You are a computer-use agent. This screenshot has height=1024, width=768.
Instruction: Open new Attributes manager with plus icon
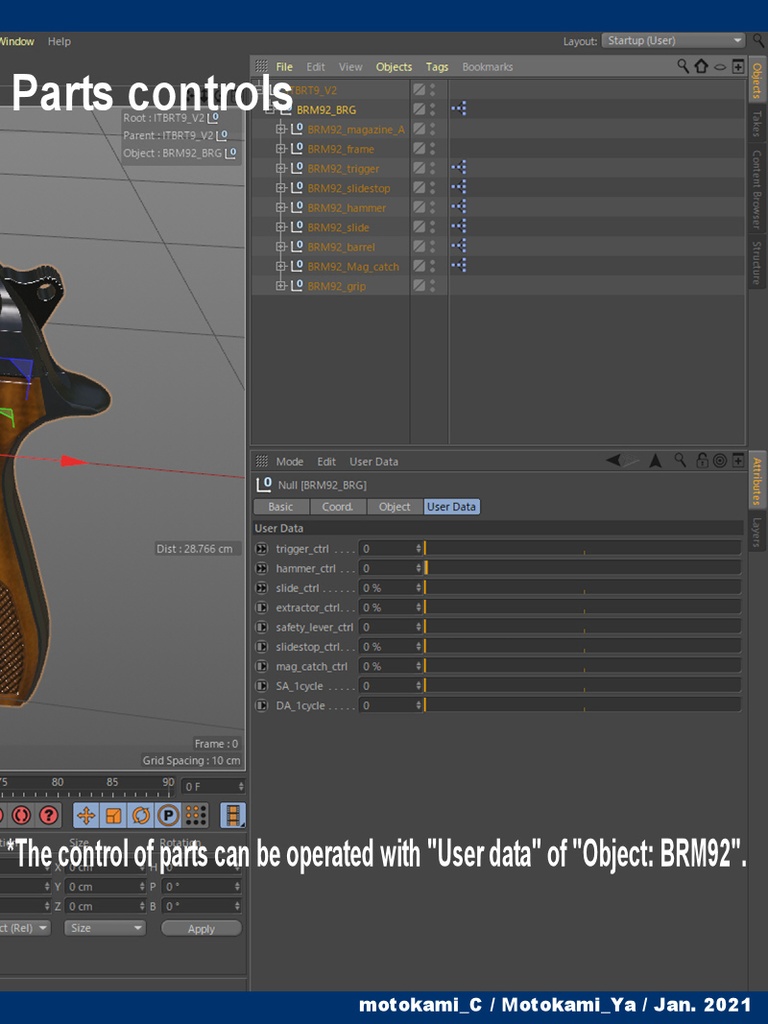pos(738,460)
